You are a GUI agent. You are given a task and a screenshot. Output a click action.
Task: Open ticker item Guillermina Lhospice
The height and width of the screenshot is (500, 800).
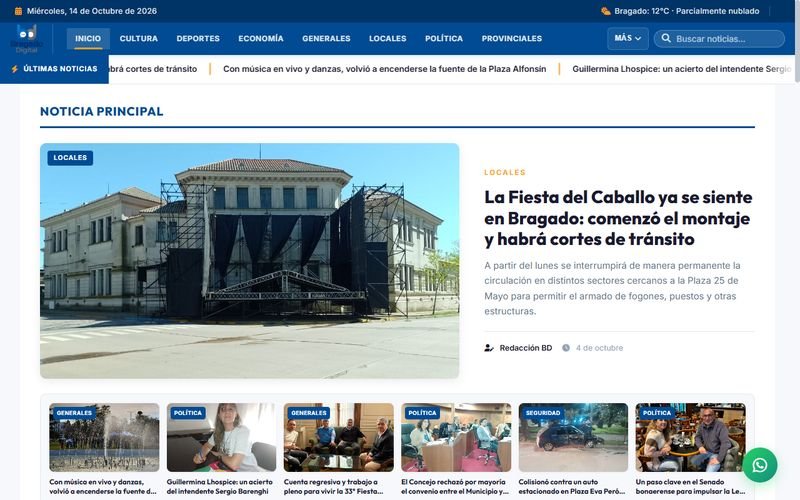click(x=681, y=69)
